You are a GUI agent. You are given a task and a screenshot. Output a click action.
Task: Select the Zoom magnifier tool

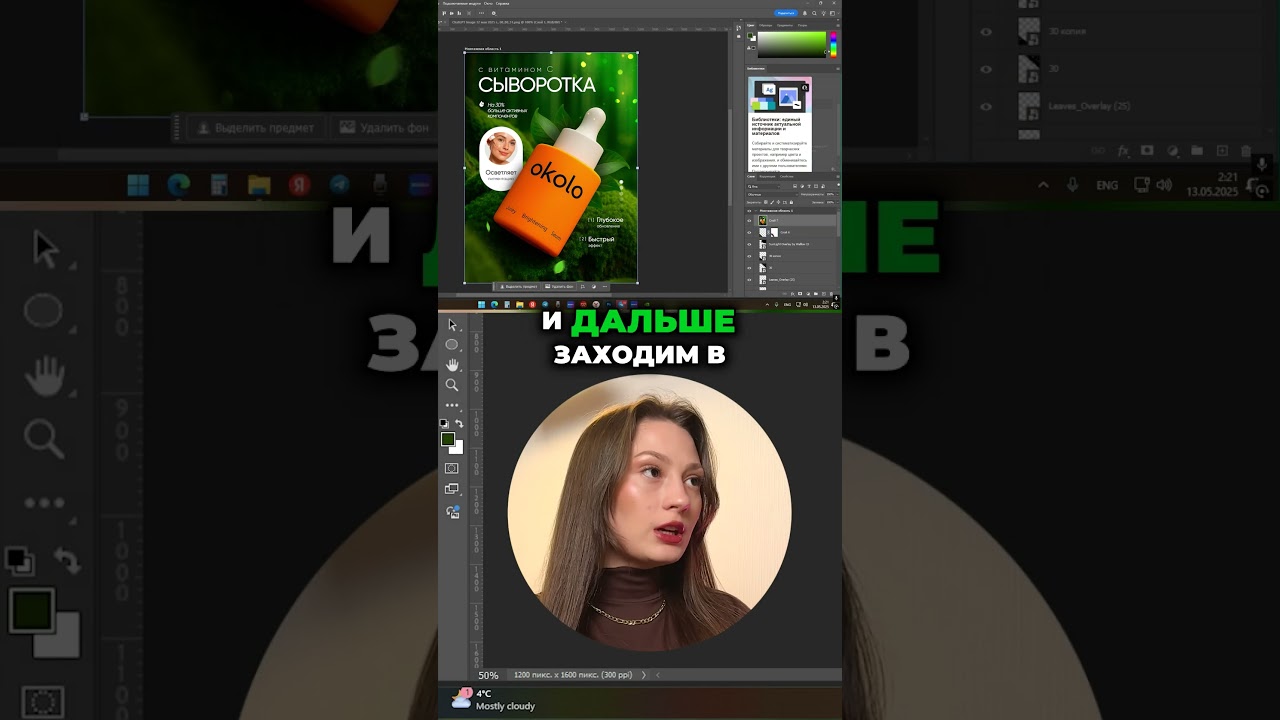(452, 385)
